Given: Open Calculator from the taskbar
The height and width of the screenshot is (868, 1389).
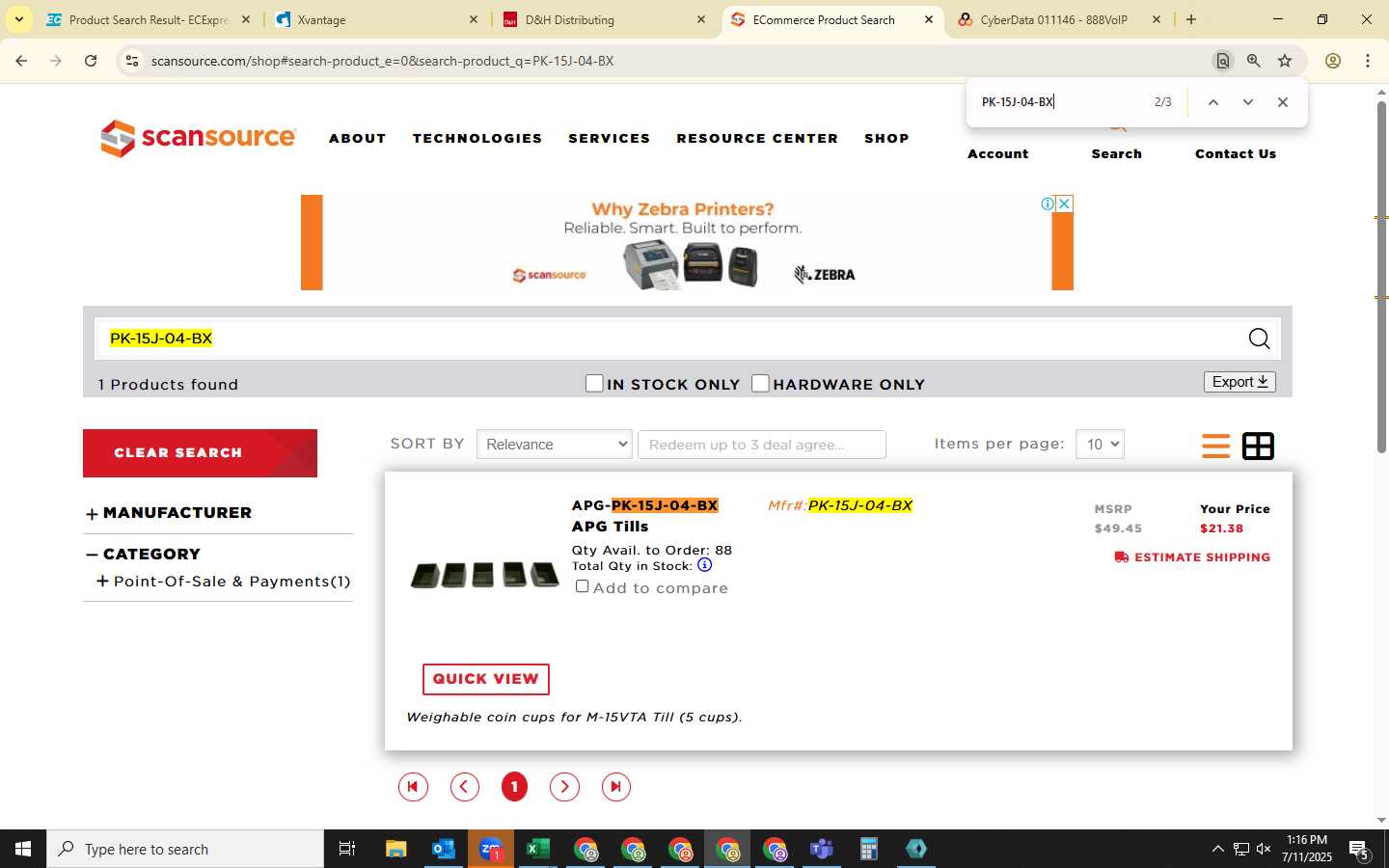Looking at the screenshot, I should tap(868, 849).
